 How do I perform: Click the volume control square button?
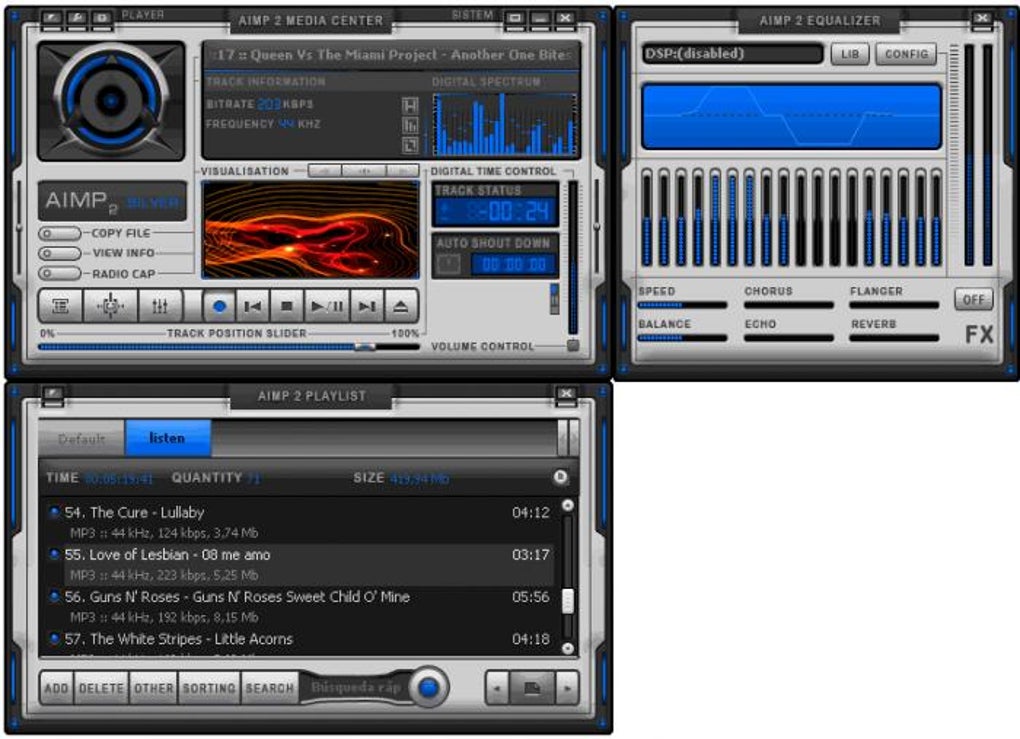pos(572,345)
